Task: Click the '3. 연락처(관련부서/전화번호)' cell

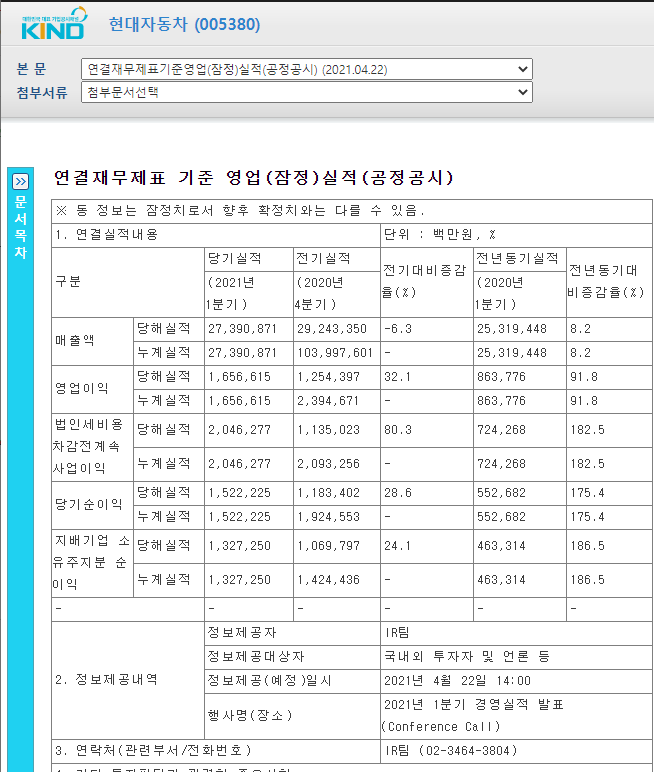Action: point(216,751)
